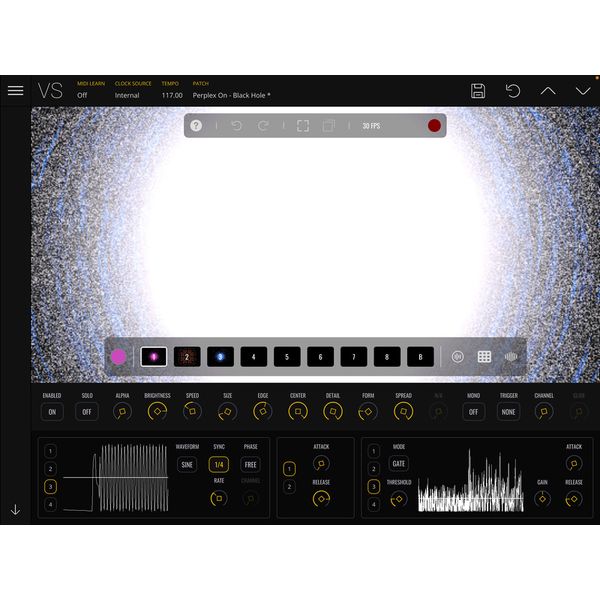Click the magenta color swatch

(x=119, y=356)
